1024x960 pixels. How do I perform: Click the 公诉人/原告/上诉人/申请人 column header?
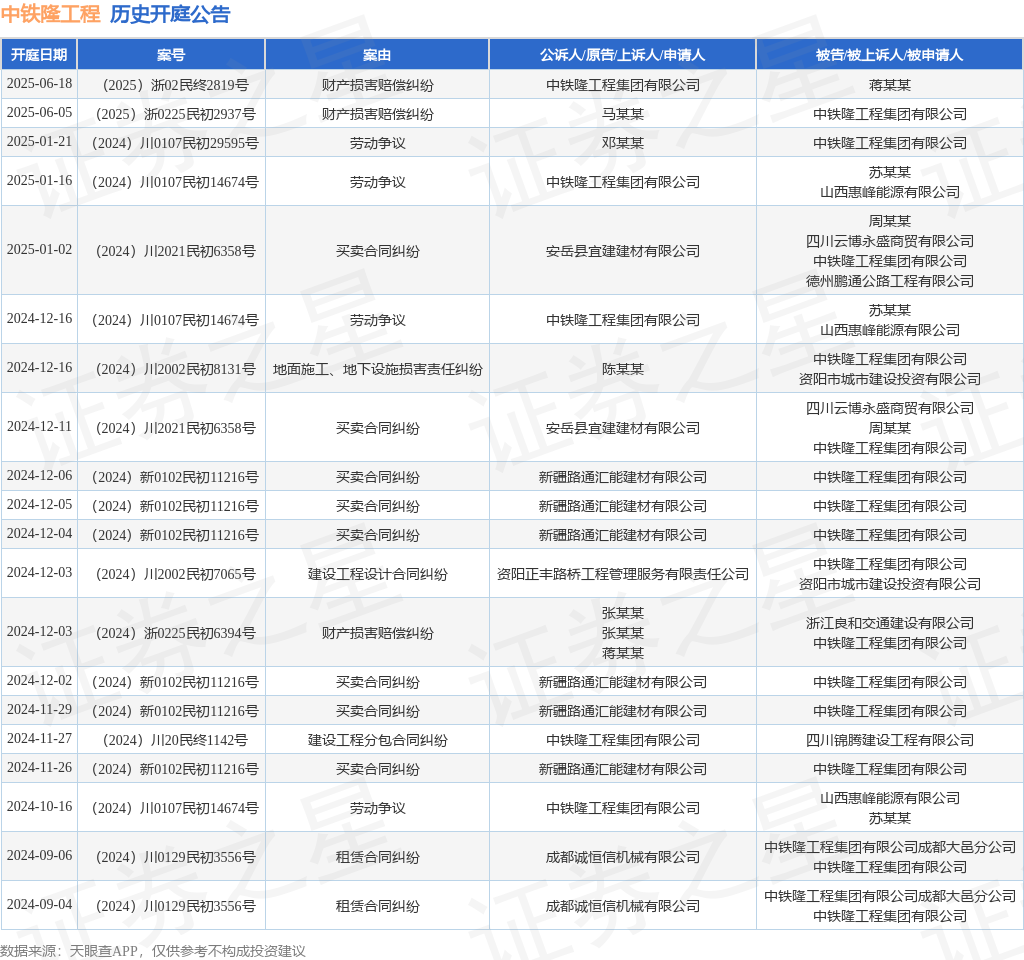pos(622,55)
